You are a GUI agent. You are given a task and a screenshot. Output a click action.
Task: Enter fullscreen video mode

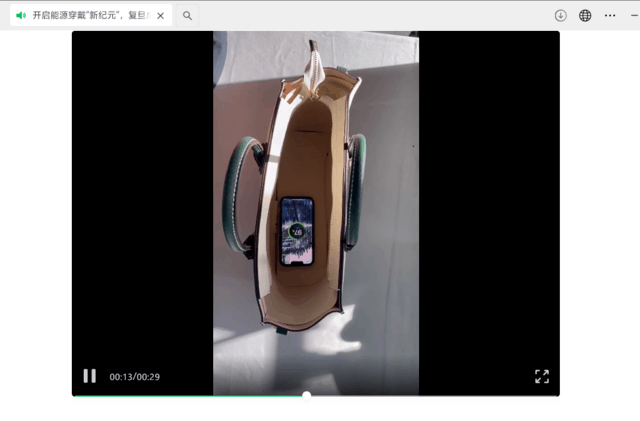pos(542,376)
